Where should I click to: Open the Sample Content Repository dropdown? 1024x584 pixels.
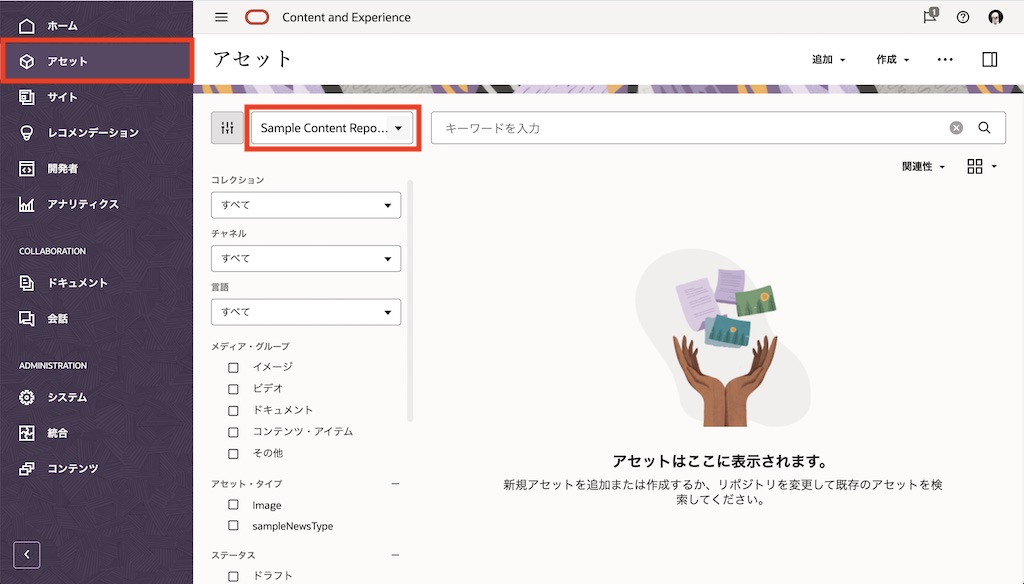pos(333,128)
